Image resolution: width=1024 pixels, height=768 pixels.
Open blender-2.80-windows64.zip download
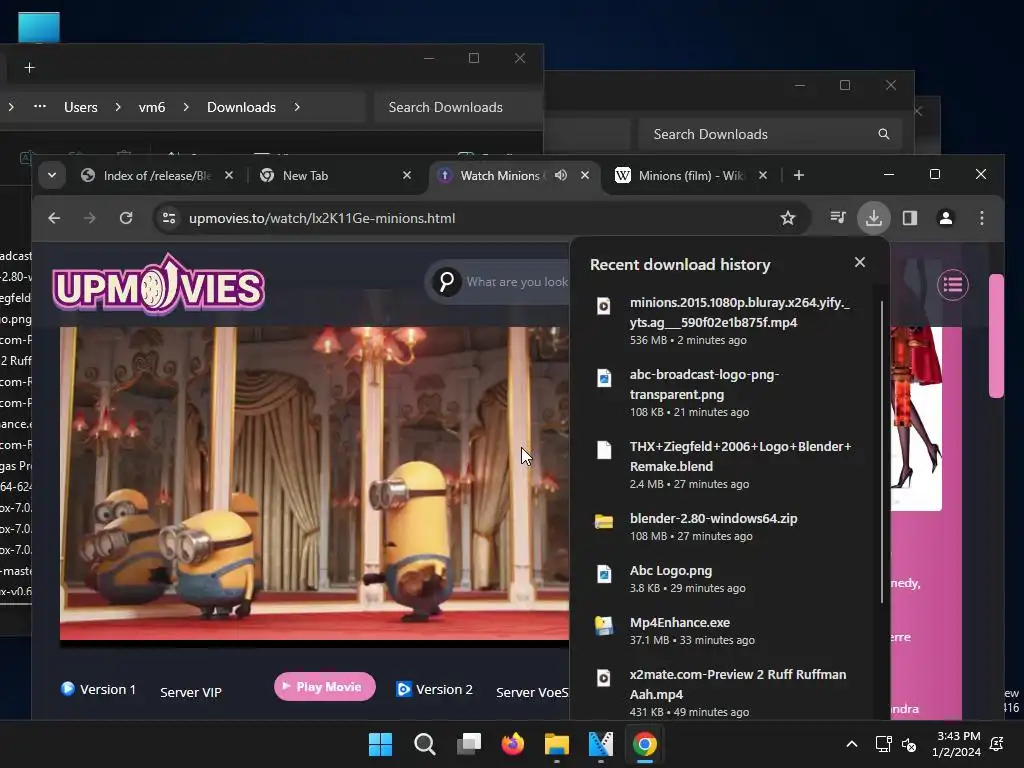click(728, 526)
